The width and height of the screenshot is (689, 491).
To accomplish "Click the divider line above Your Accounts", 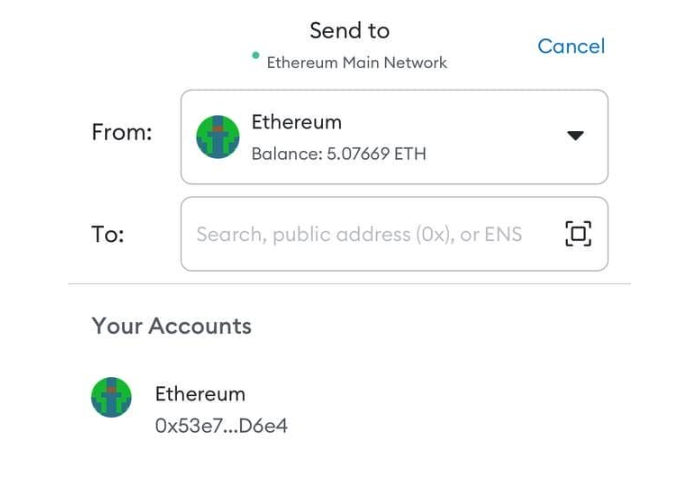I will click(349, 284).
